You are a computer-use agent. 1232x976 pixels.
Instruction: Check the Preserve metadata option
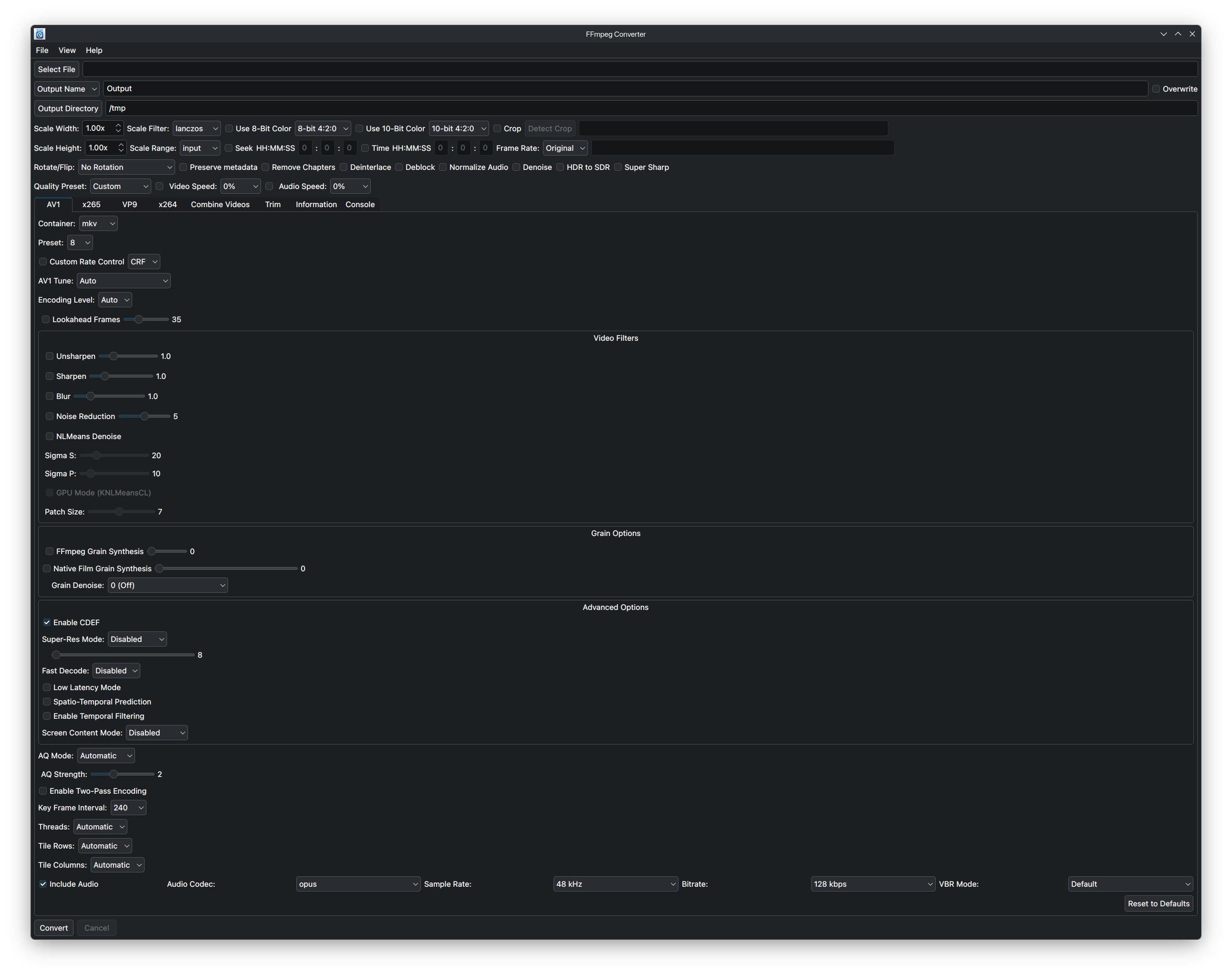click(183, 168)
